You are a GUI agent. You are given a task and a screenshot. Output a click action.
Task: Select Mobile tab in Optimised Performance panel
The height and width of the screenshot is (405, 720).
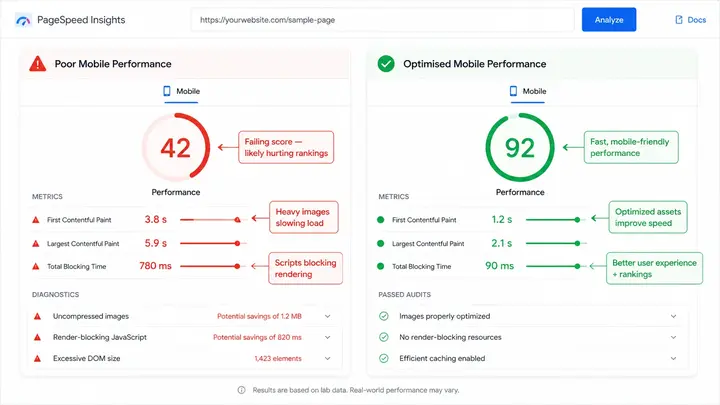[x=528, y=92]
